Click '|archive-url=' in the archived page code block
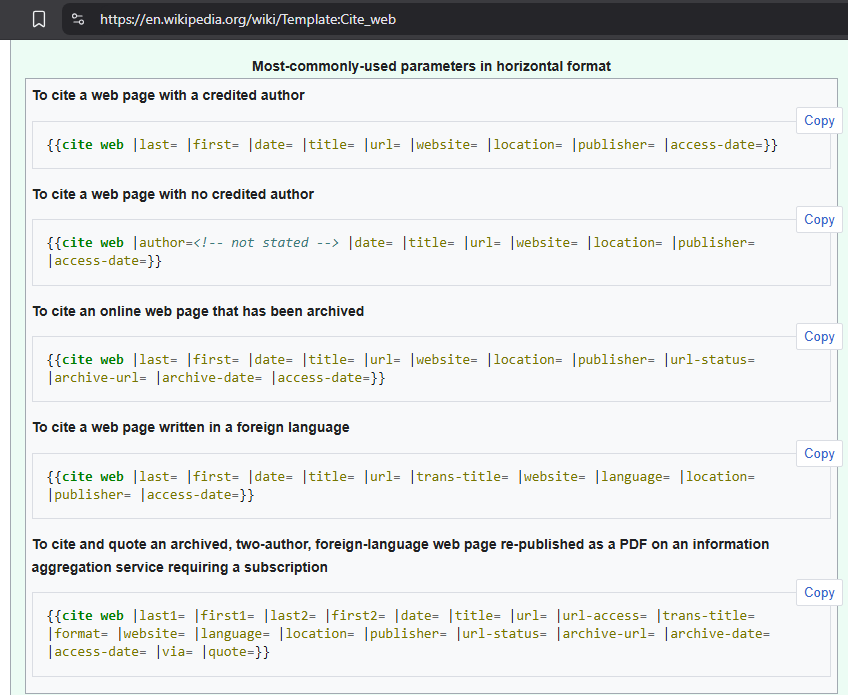848x695 pixels. [x=97, y=378]
